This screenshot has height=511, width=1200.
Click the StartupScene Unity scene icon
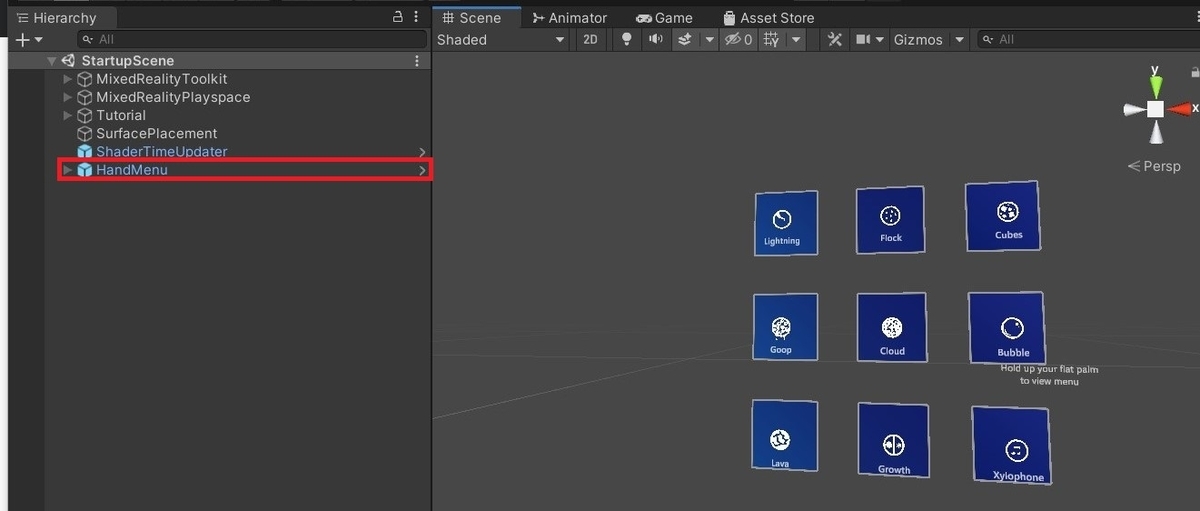click(69, 61)
